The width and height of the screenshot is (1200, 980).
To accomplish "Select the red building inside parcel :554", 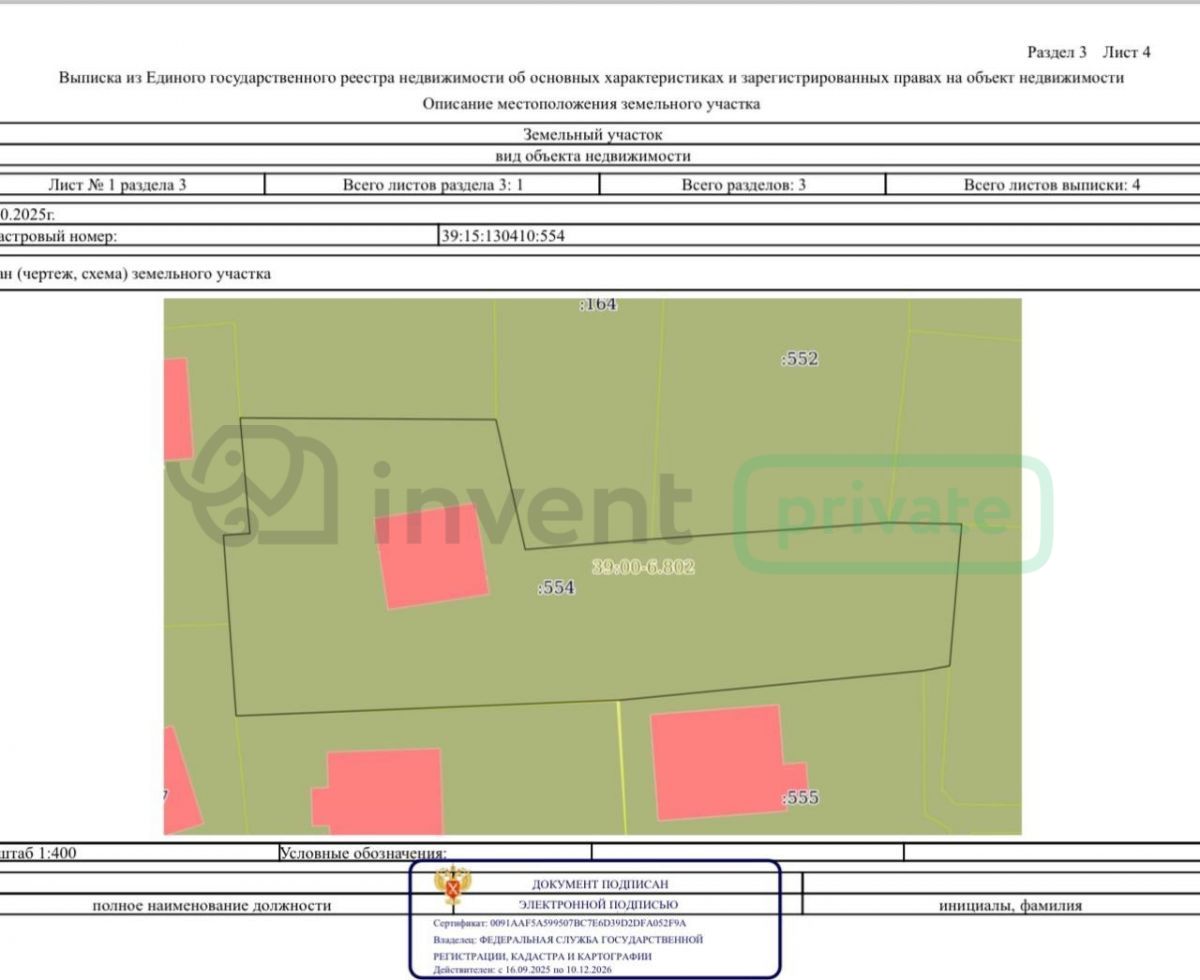I will pyautogui.click(x=432, y=557).
